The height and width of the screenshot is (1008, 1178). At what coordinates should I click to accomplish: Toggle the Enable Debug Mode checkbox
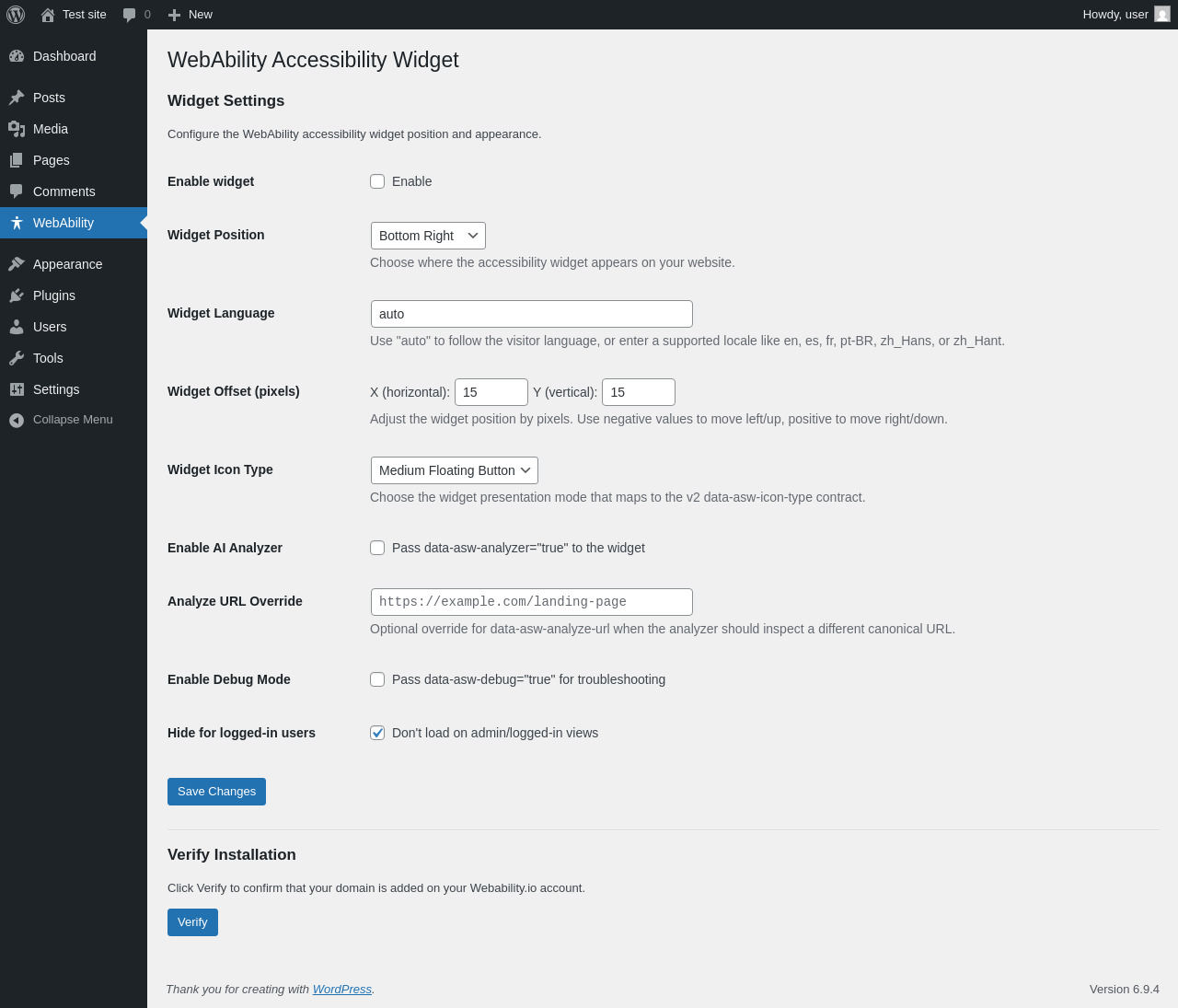tap(377, 679)
